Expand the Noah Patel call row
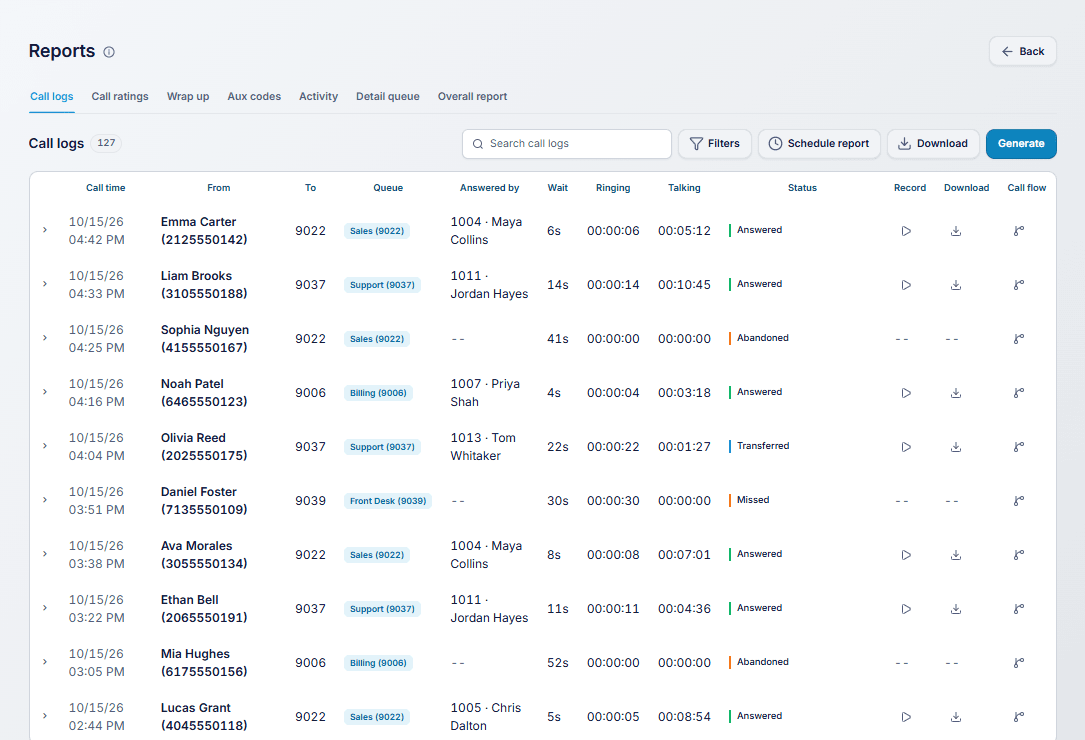The height and width of the screenshot is (740, 1085). pyautogui.click(x=45, y=392)
